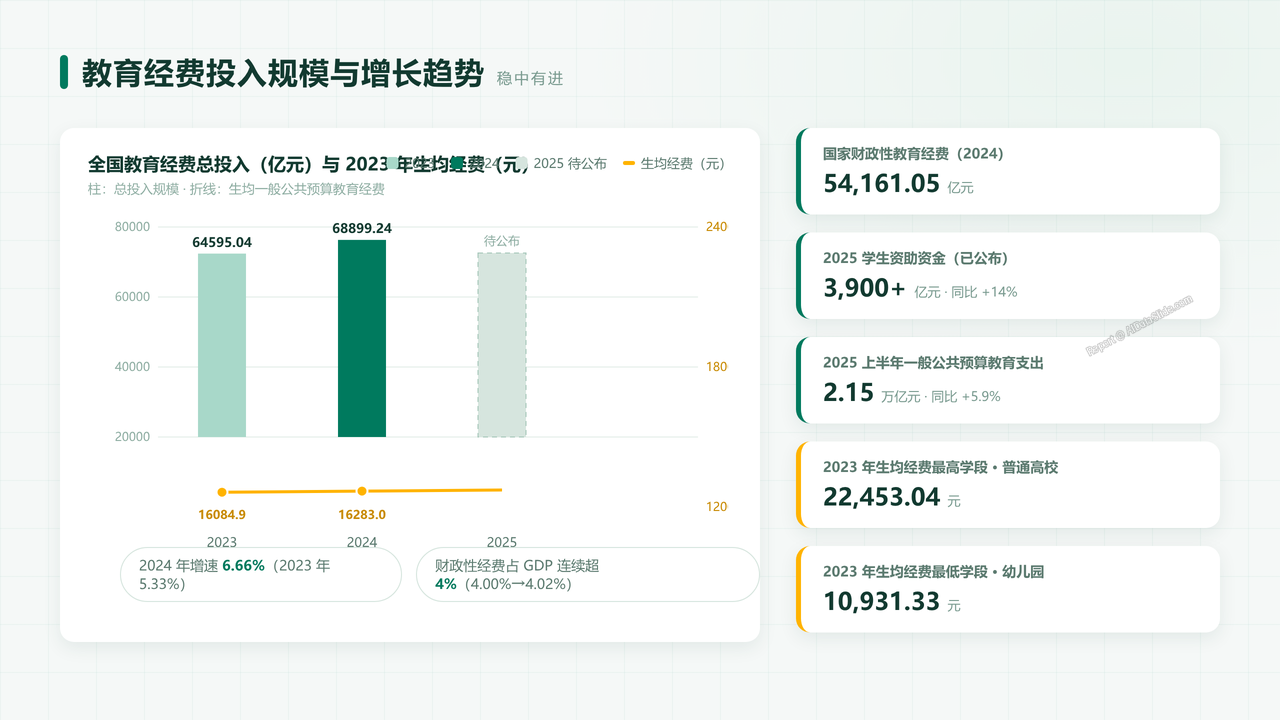This screenshot has width=1280, height=720.
Task: Click the dashed 2025 pending bar
Action: point(502,345)
